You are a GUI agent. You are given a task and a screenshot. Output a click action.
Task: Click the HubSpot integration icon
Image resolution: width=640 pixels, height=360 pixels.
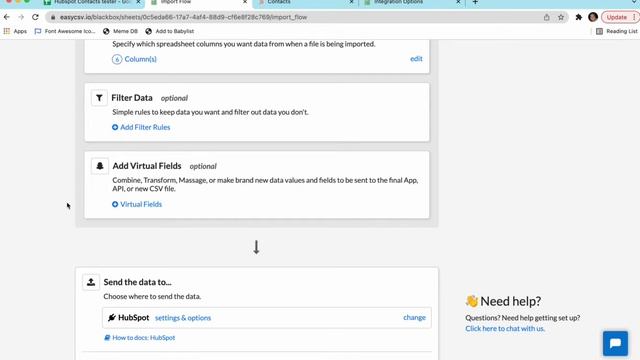[111, 318]
